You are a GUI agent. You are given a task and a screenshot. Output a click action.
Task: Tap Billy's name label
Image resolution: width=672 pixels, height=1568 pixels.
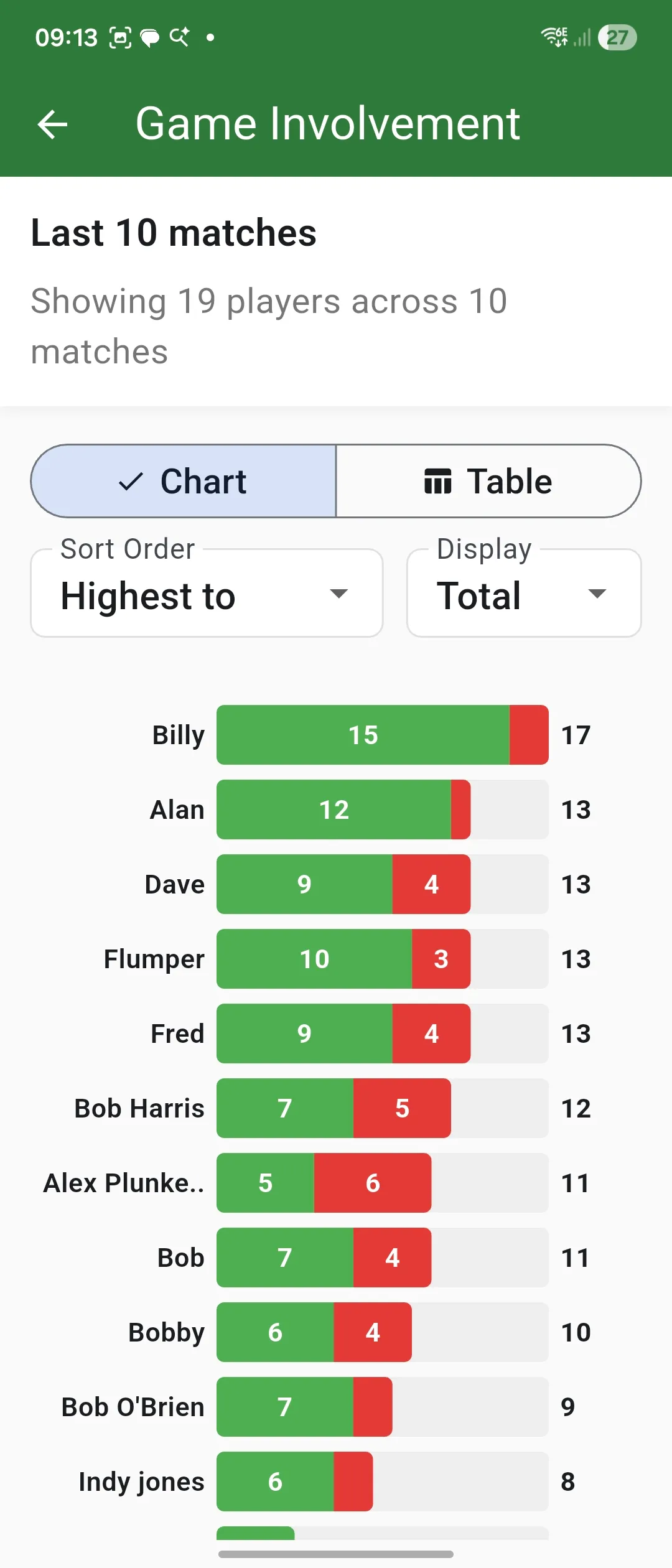click(177, 735)
